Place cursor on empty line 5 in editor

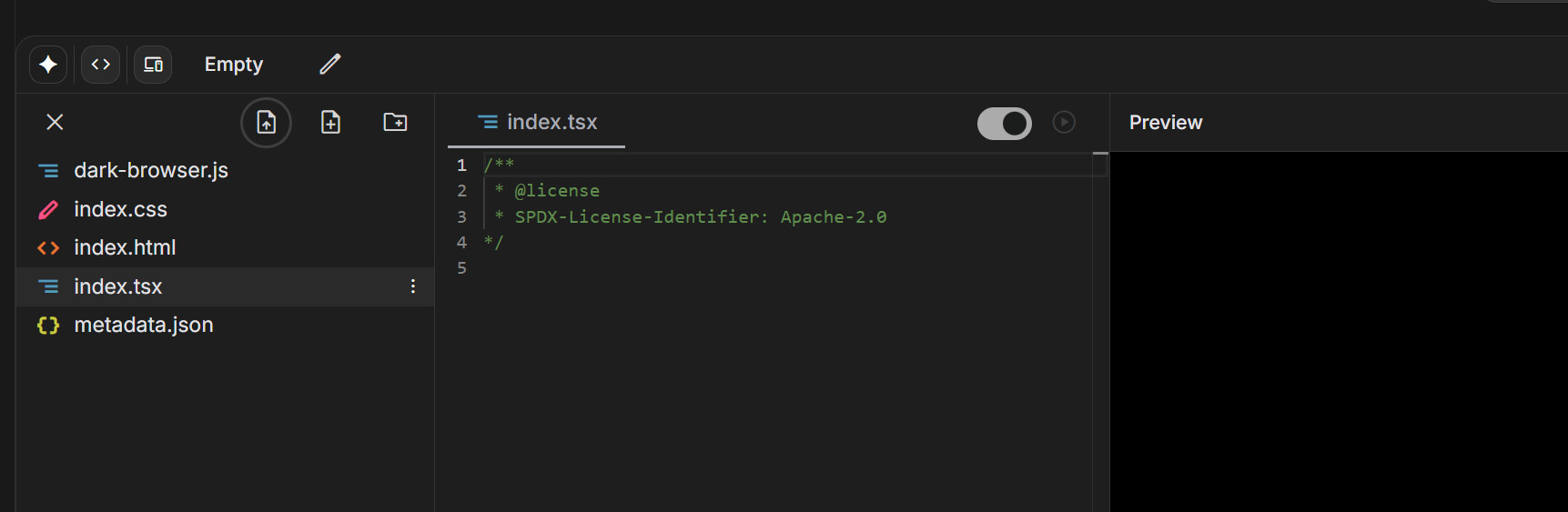tap(637, 268)
